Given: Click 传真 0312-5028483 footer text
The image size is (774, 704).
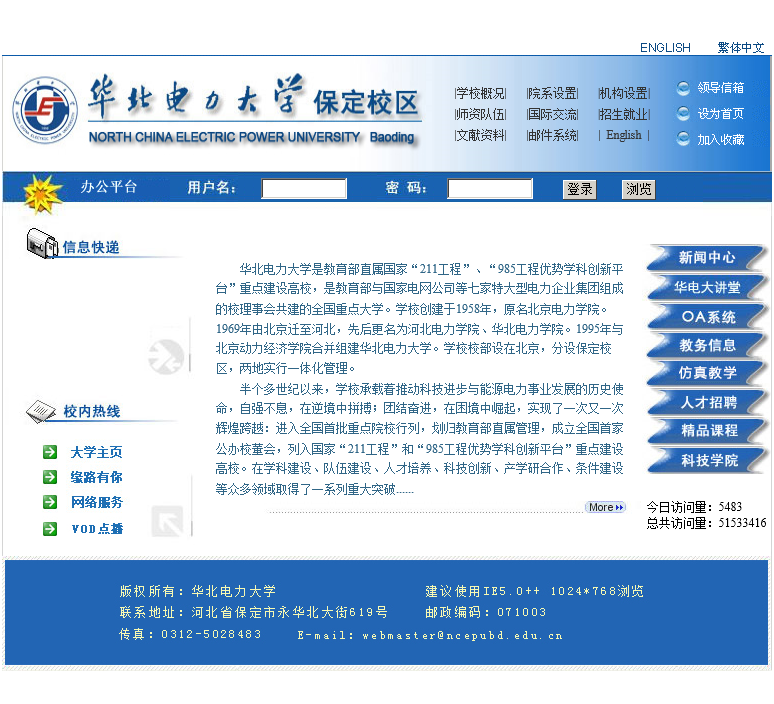Looking at the screenshot, I should [x=190, y=634].
